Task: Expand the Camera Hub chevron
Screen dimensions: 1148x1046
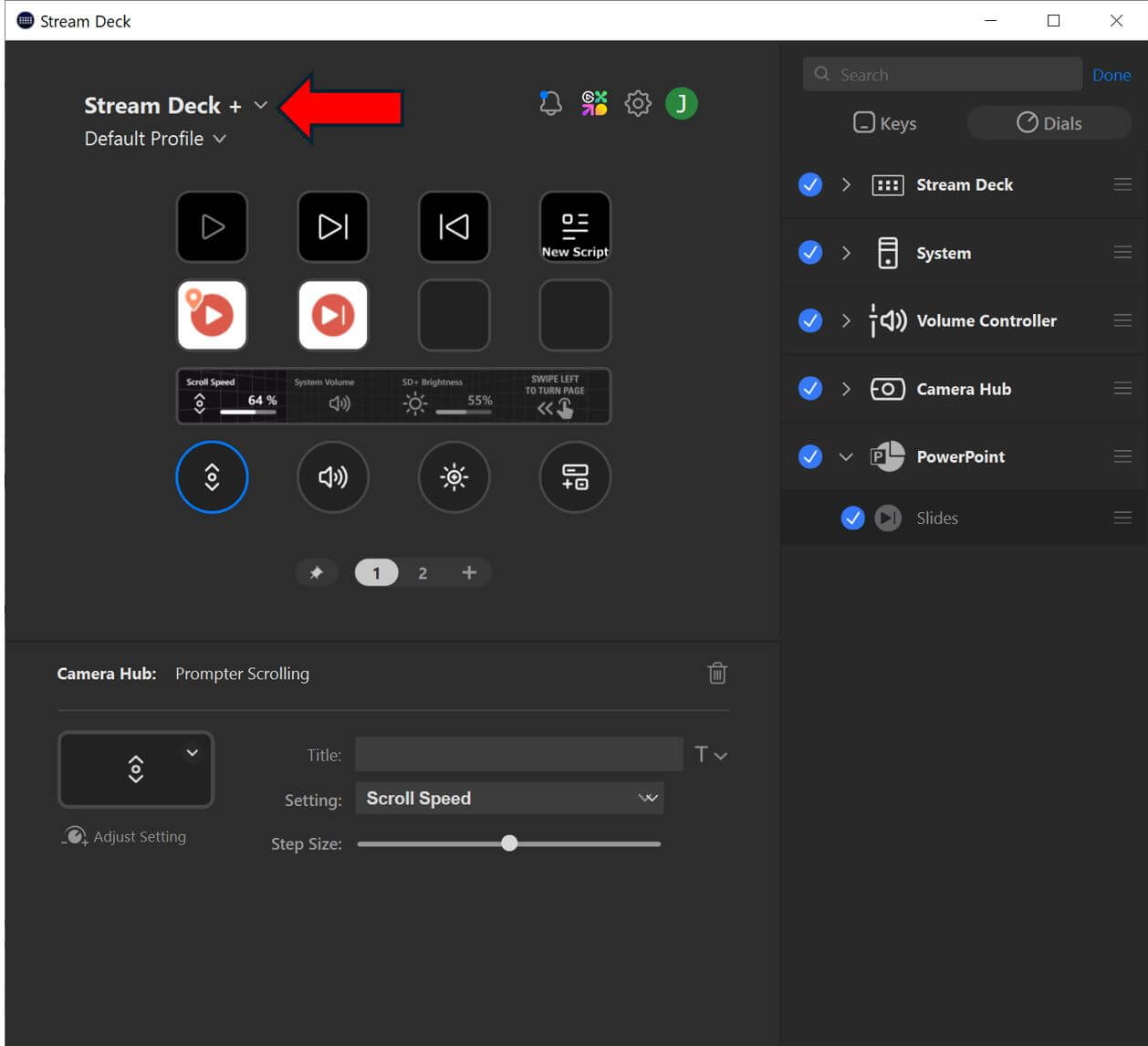Action: click(846, 389)
